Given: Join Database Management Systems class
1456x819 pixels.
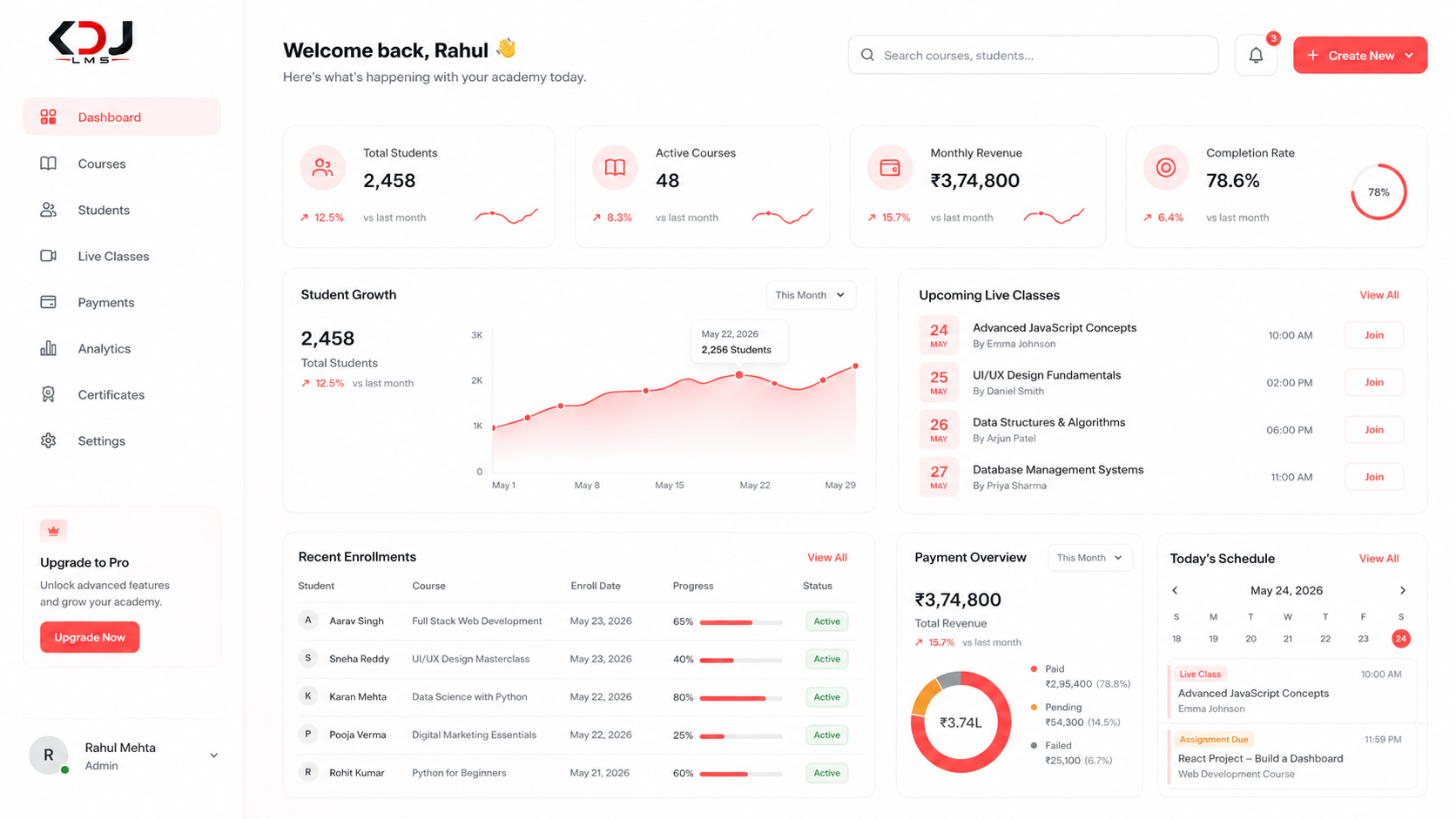Looking at the screenshot, I should pyautogui.click(x=1374, y=477).
